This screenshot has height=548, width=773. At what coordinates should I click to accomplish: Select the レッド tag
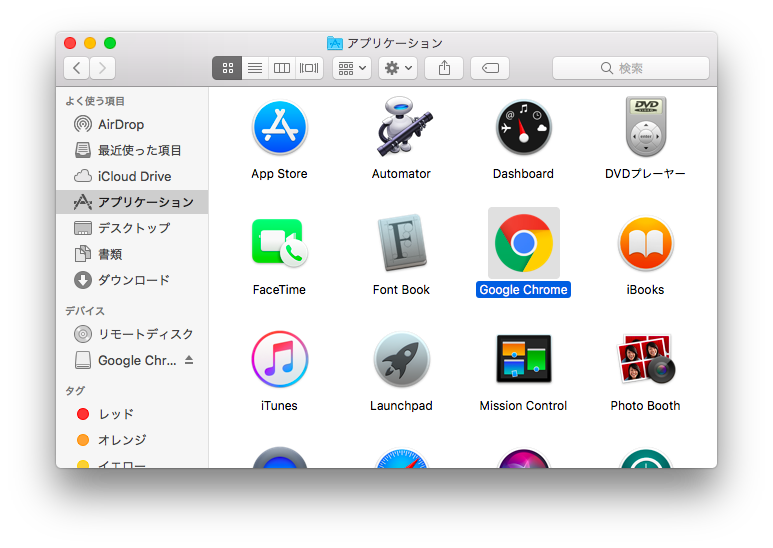point(132,414)
